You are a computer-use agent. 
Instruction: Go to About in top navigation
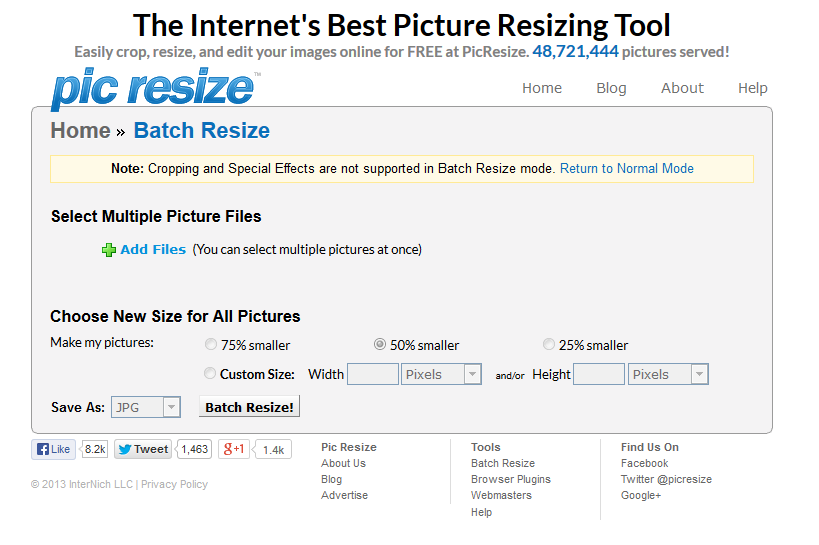[x=682, y=88]
